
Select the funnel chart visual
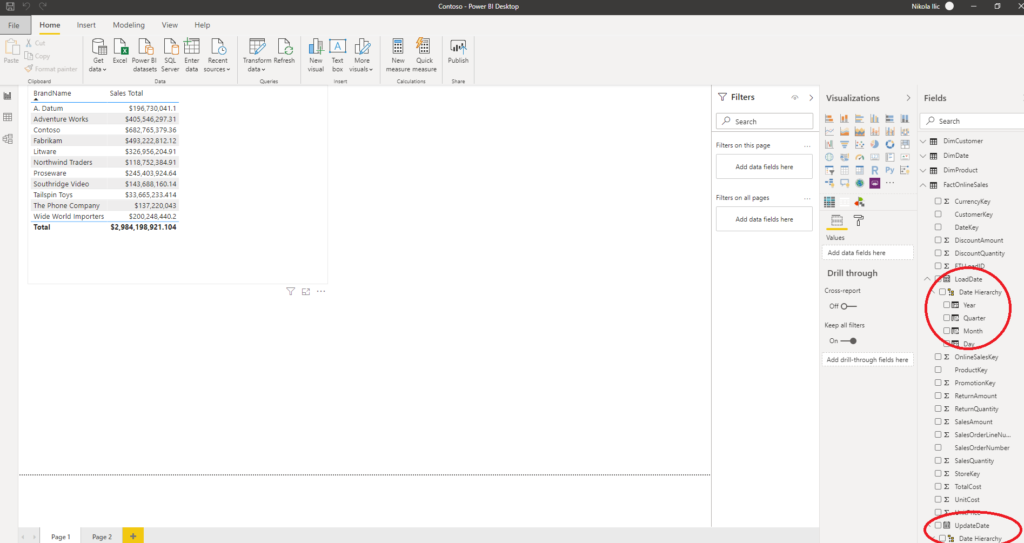(844, 144)
